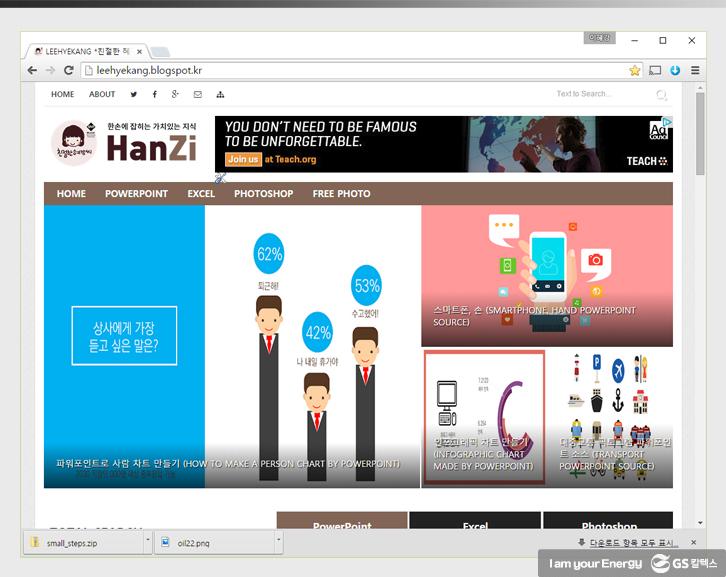This screenshot has height=577, width=726.
Task: Go to FREE PHOTO menu item
Action: tap(341, 194)
